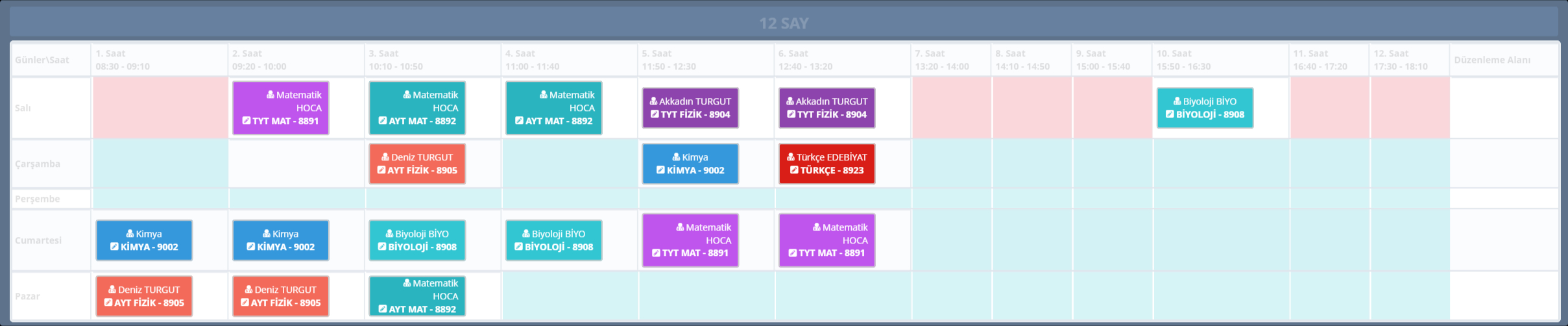
Task: Click edit icon beside TÜRKÇE - 8923
Action: tap(794, 170)
